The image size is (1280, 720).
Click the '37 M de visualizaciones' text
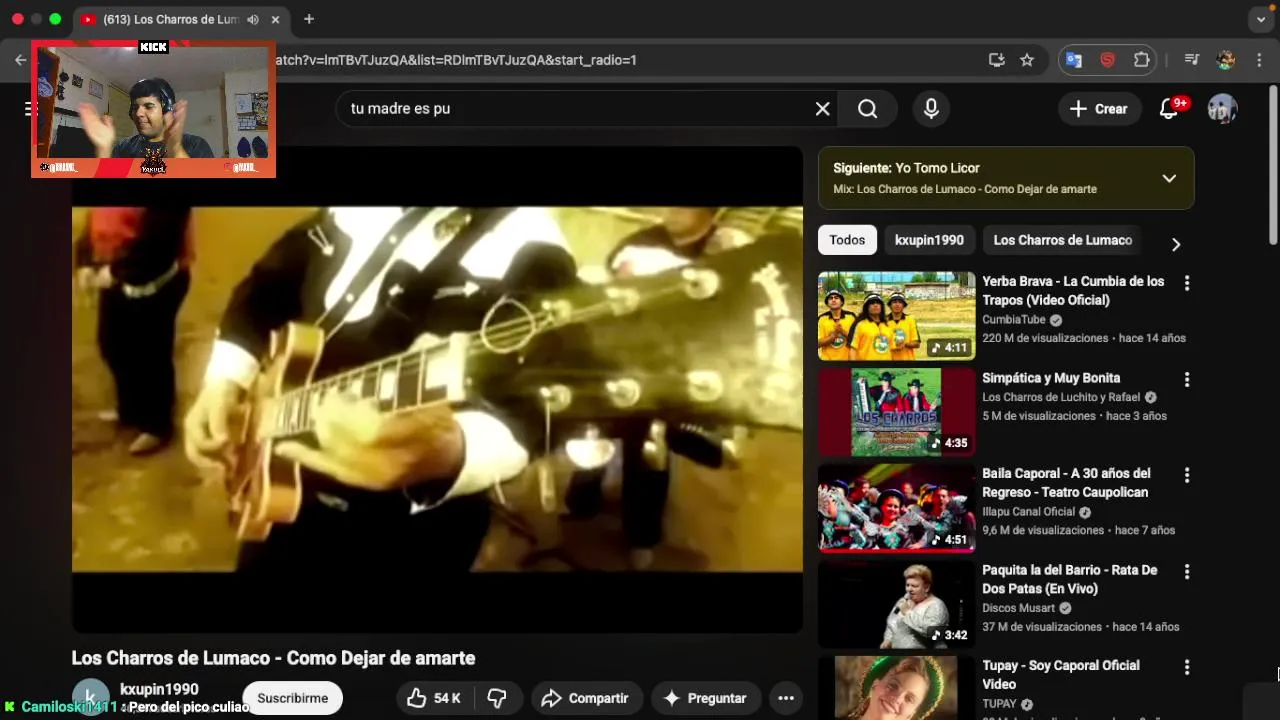click(x=1042, y=627)
